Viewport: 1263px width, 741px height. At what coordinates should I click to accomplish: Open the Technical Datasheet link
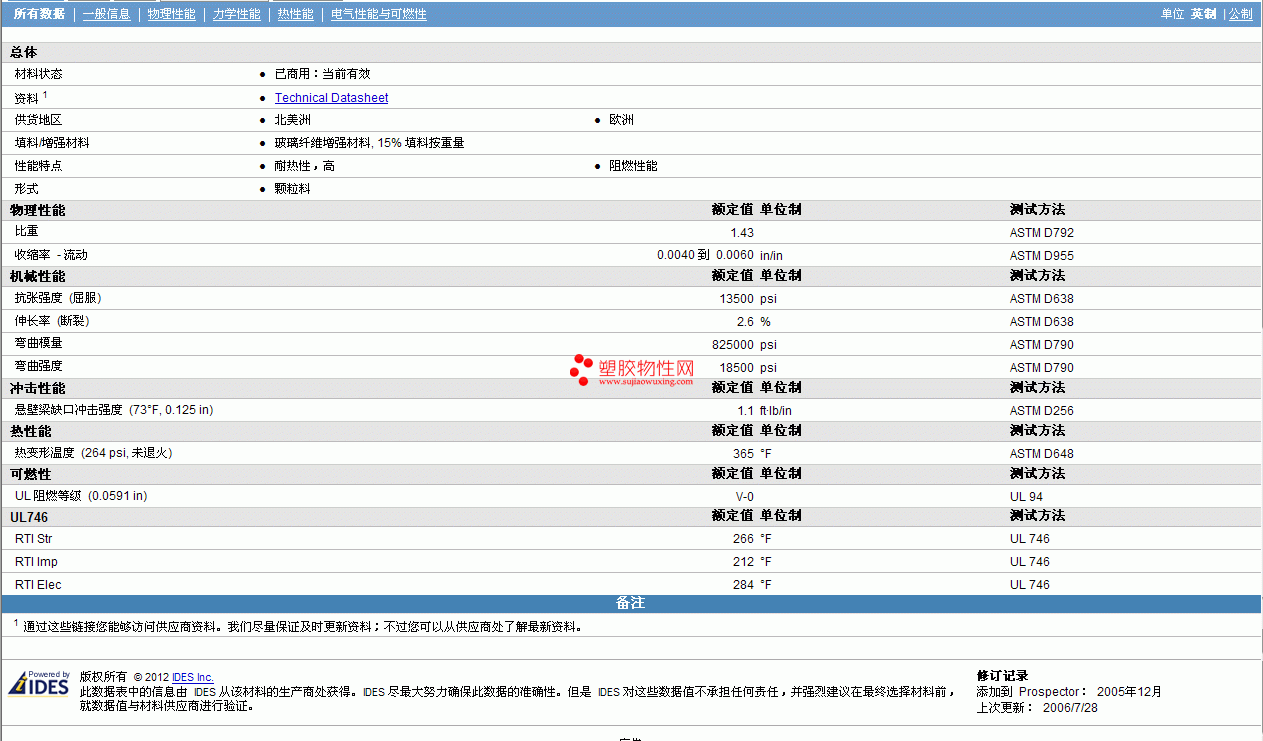point(331,98)
